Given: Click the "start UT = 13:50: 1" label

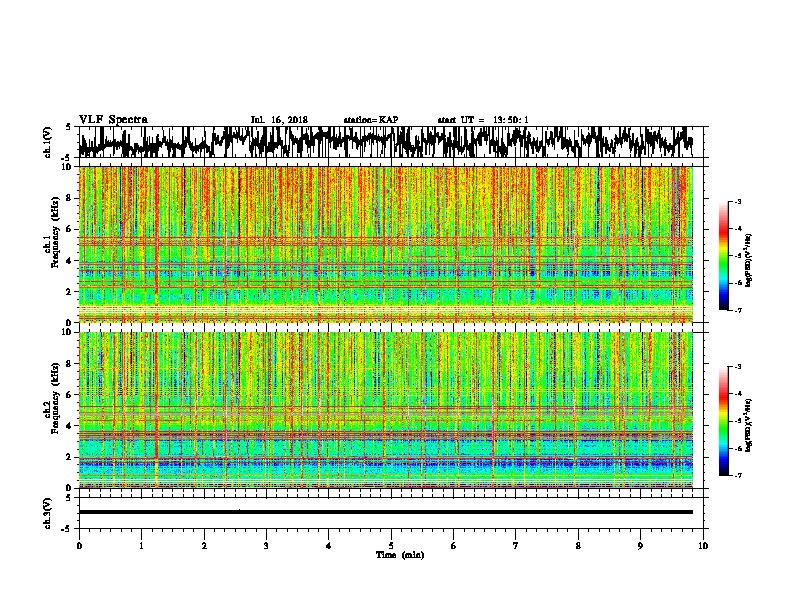Looking at the screenshot, I should [x=483, y=120].
